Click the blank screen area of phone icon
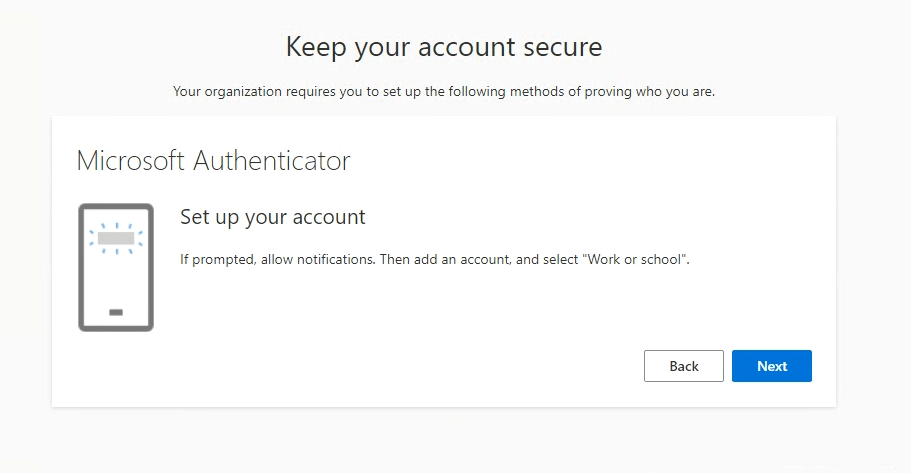911x473 pixels. [x=116, y=280]
